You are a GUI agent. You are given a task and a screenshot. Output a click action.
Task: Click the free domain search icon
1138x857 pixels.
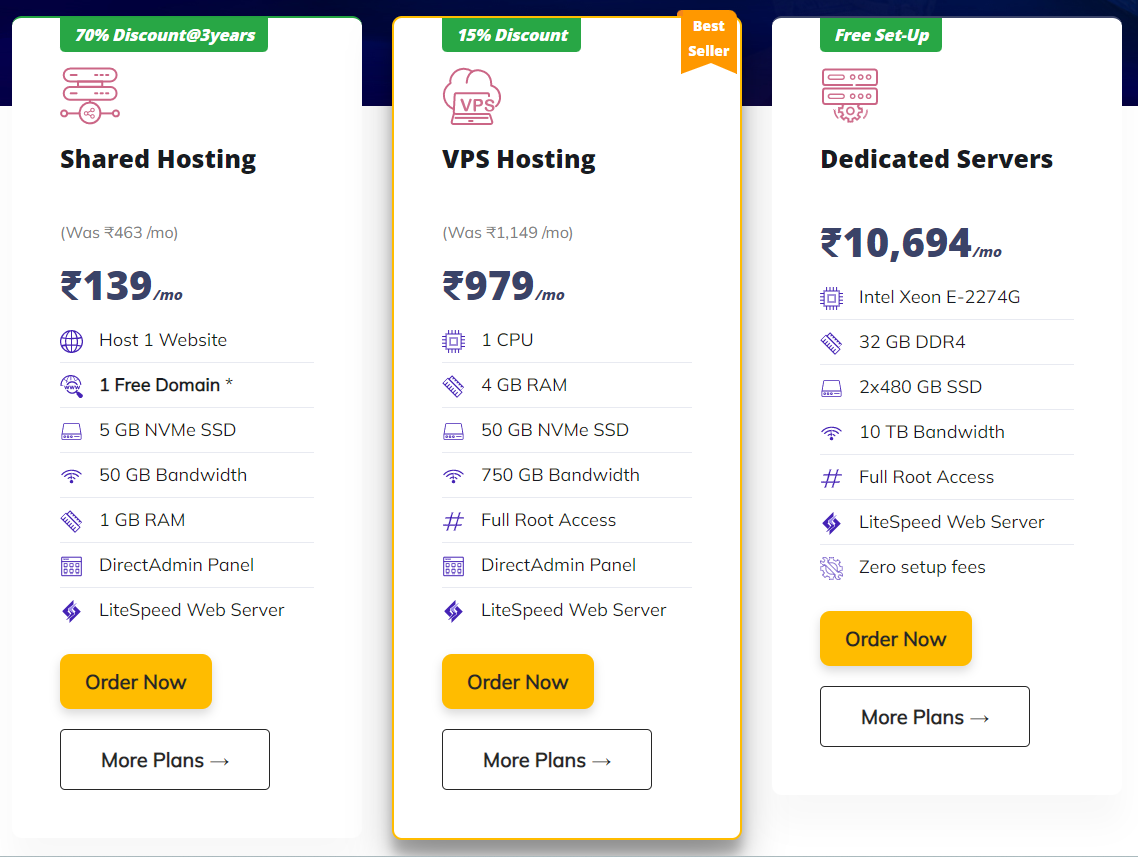click(x=71, y=386)
